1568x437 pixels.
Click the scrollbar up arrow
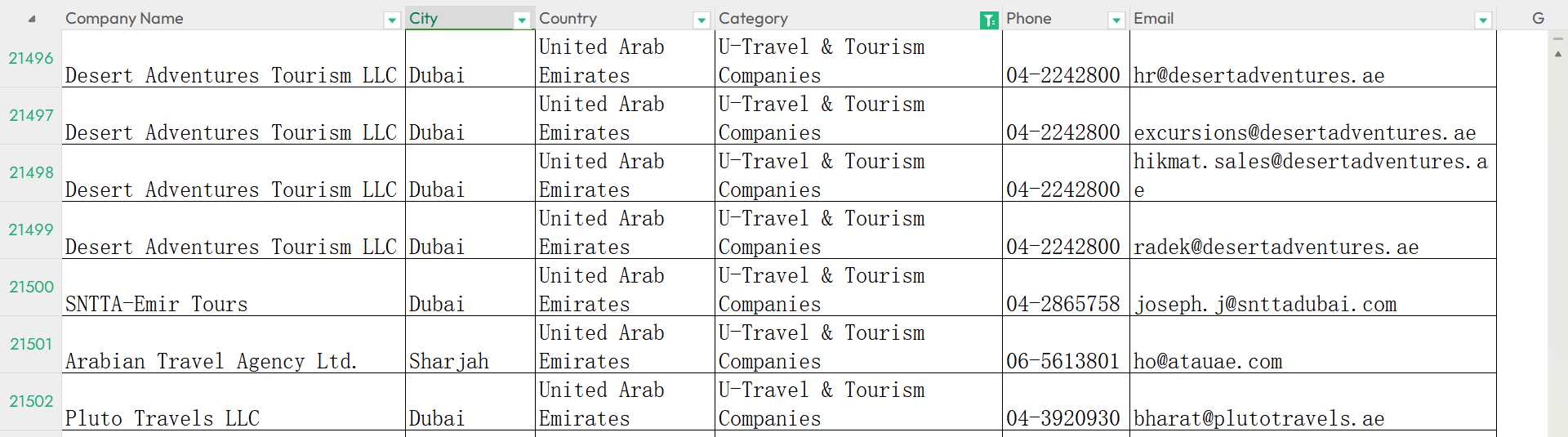click(1557, 54)
